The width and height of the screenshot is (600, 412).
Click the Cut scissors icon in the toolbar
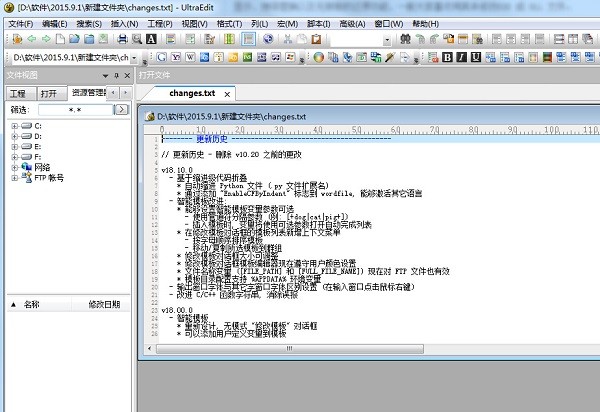287,39
